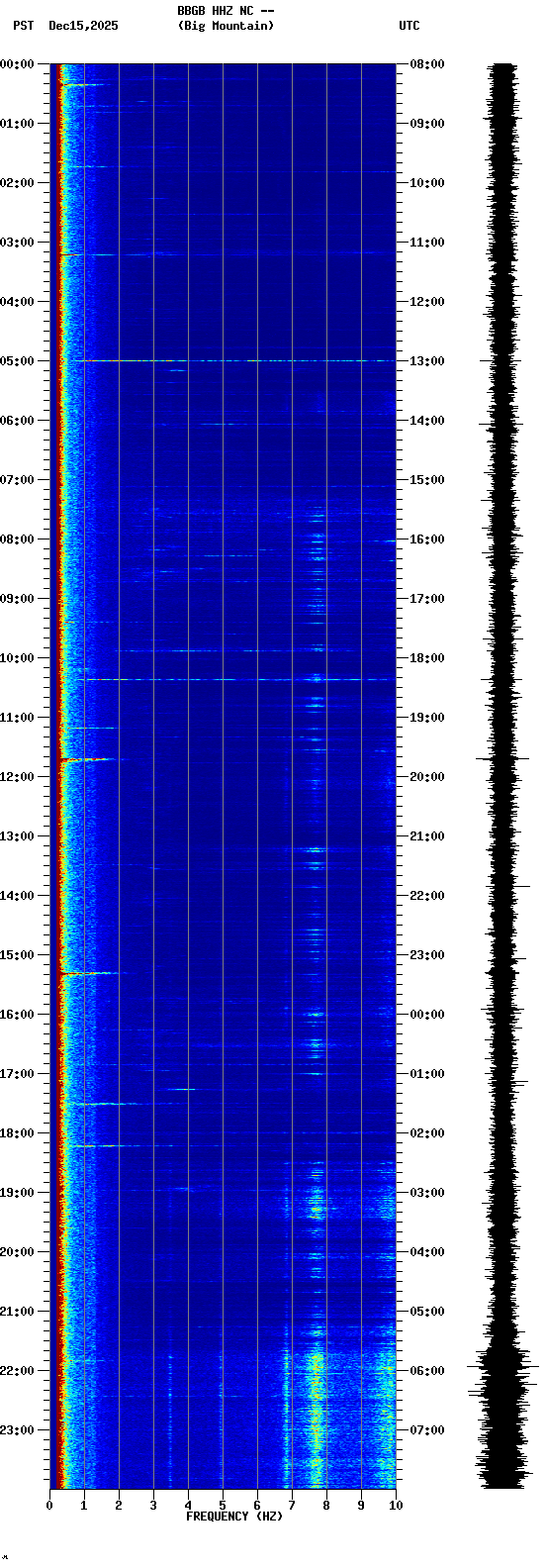Click the PST "00:00" time label

17,64
